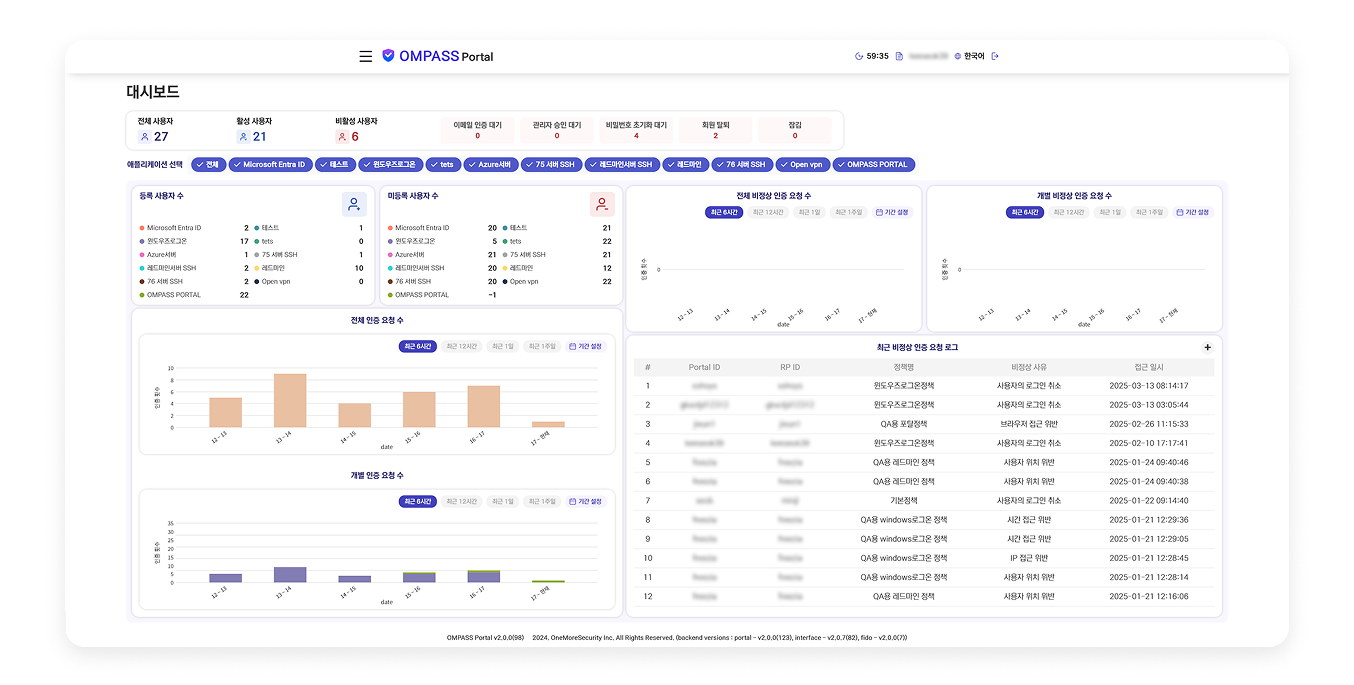Screen dimensions: 1354x685
Task: Select 최근 1주일 in 개별 인증 요청 수
Action: [542, 501]
